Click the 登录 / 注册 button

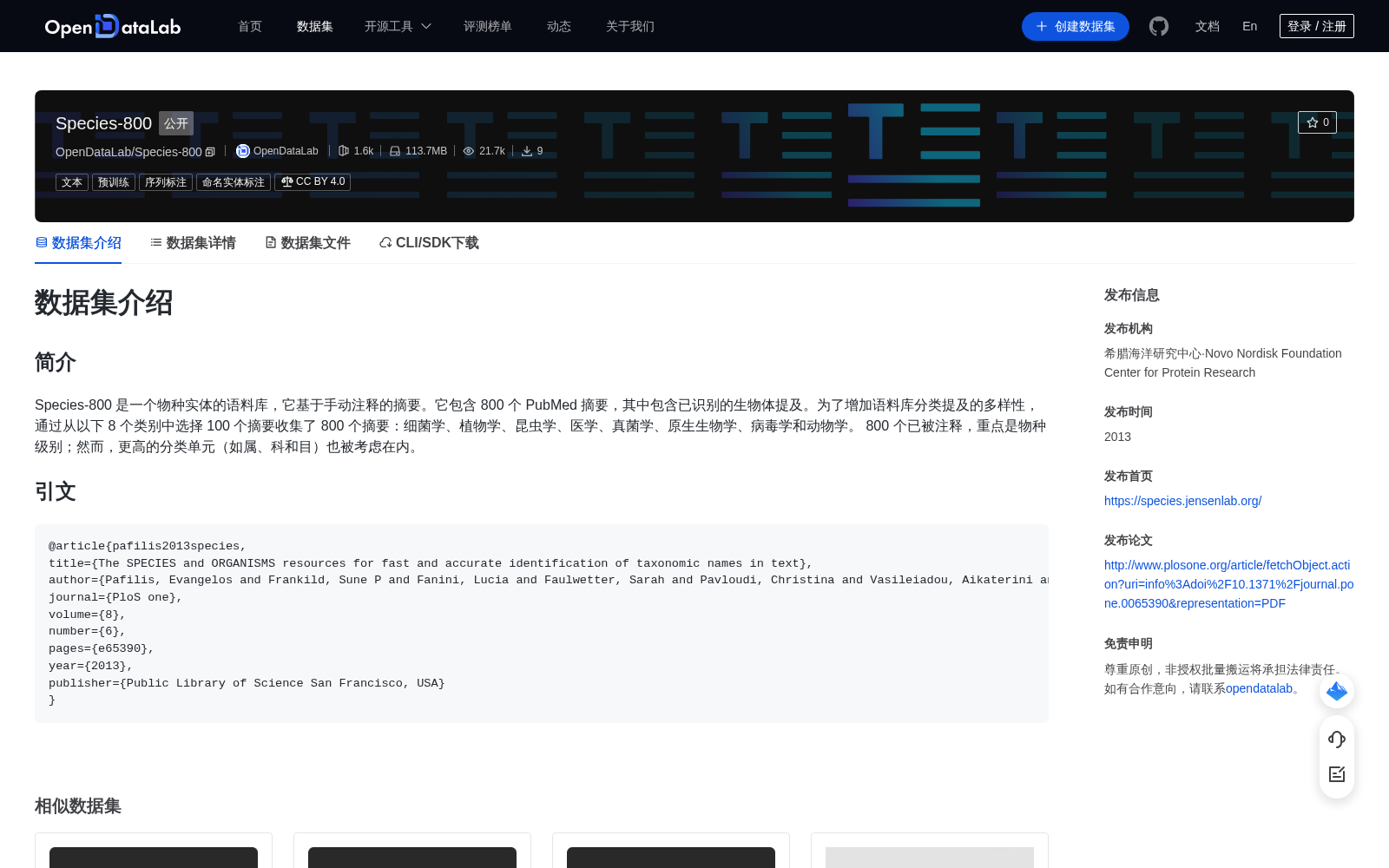point(1317,26)
